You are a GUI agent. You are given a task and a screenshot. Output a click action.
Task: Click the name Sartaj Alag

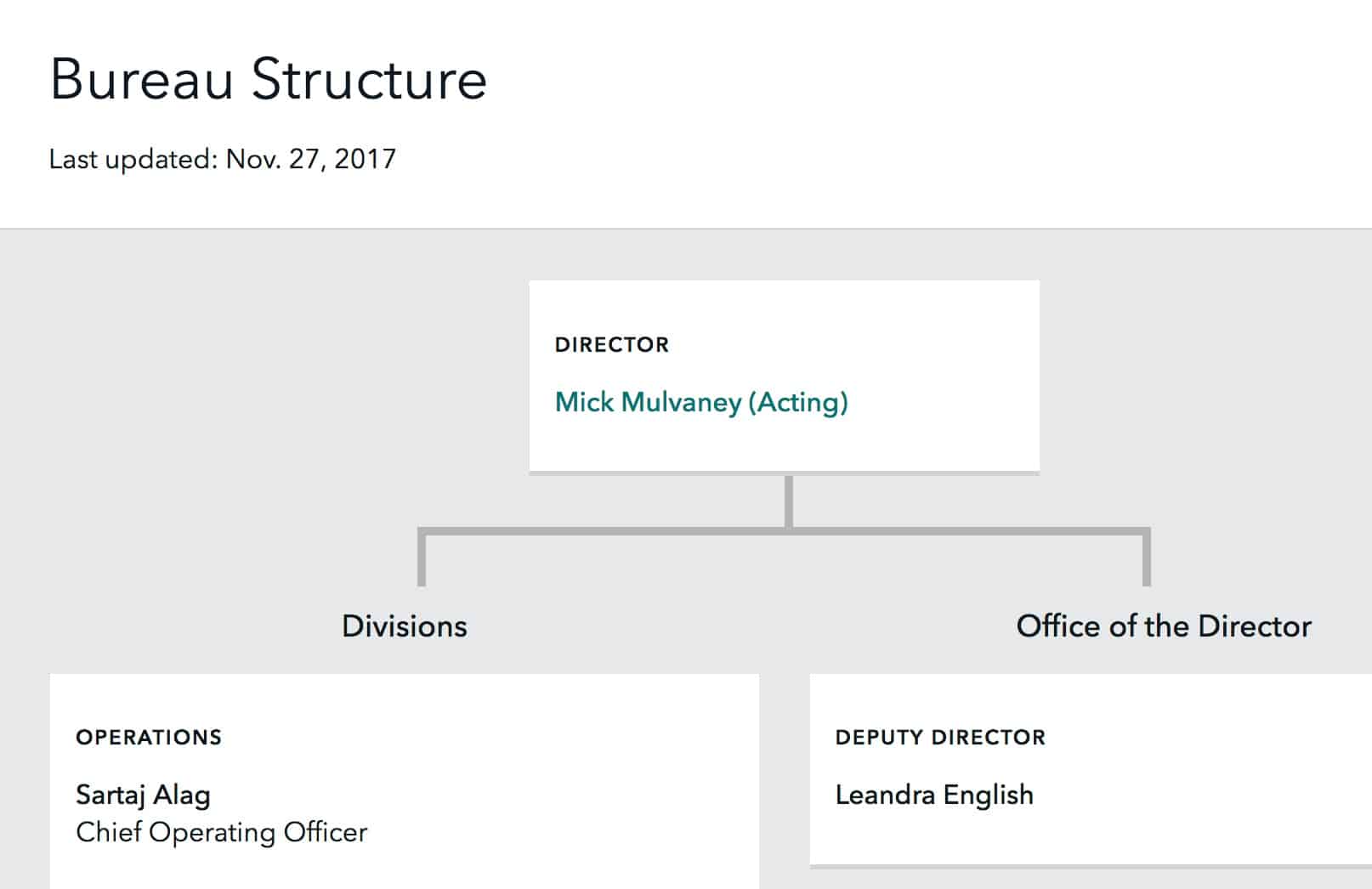(143, 795)
